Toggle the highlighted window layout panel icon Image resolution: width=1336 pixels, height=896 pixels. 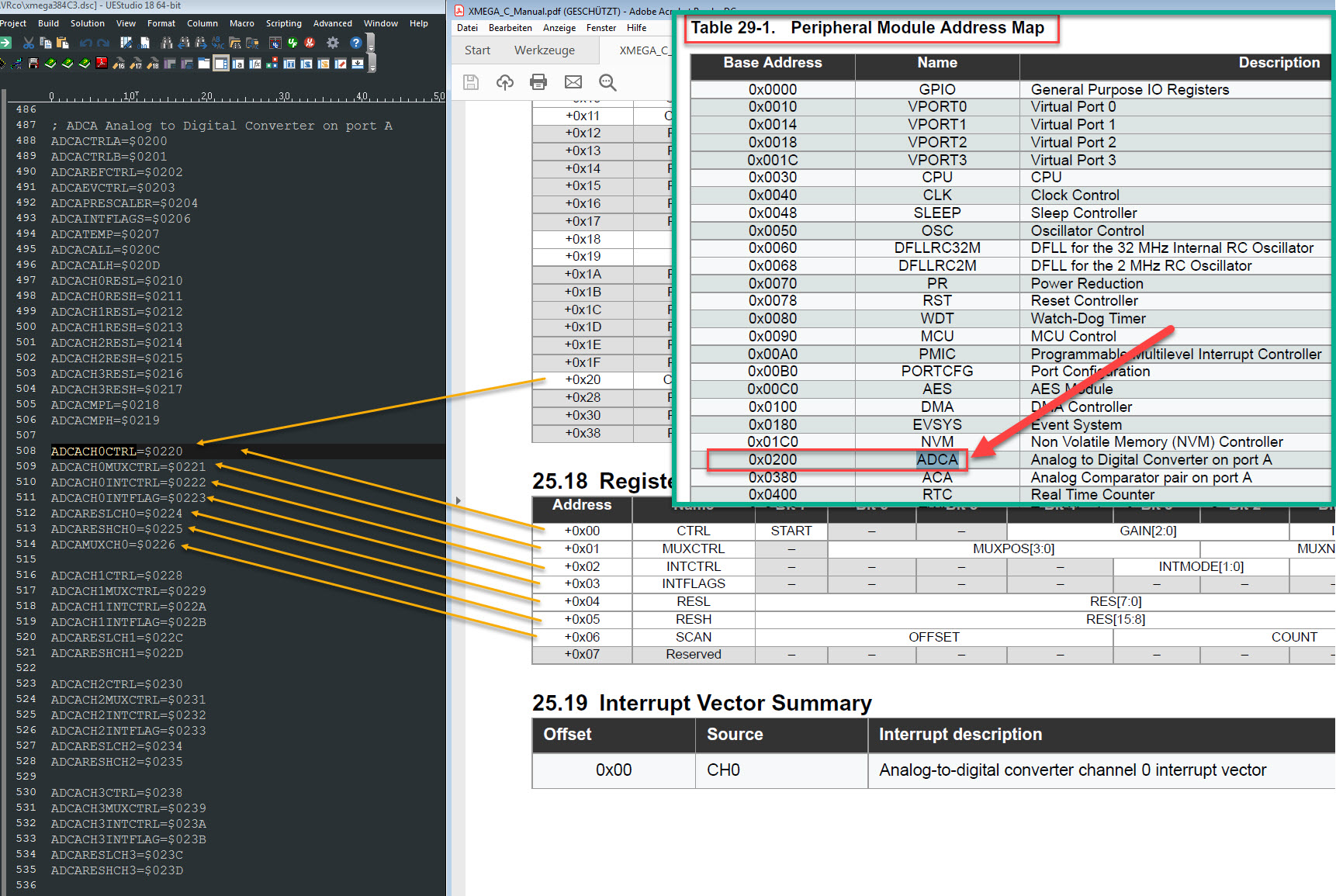tap(221, 64)
